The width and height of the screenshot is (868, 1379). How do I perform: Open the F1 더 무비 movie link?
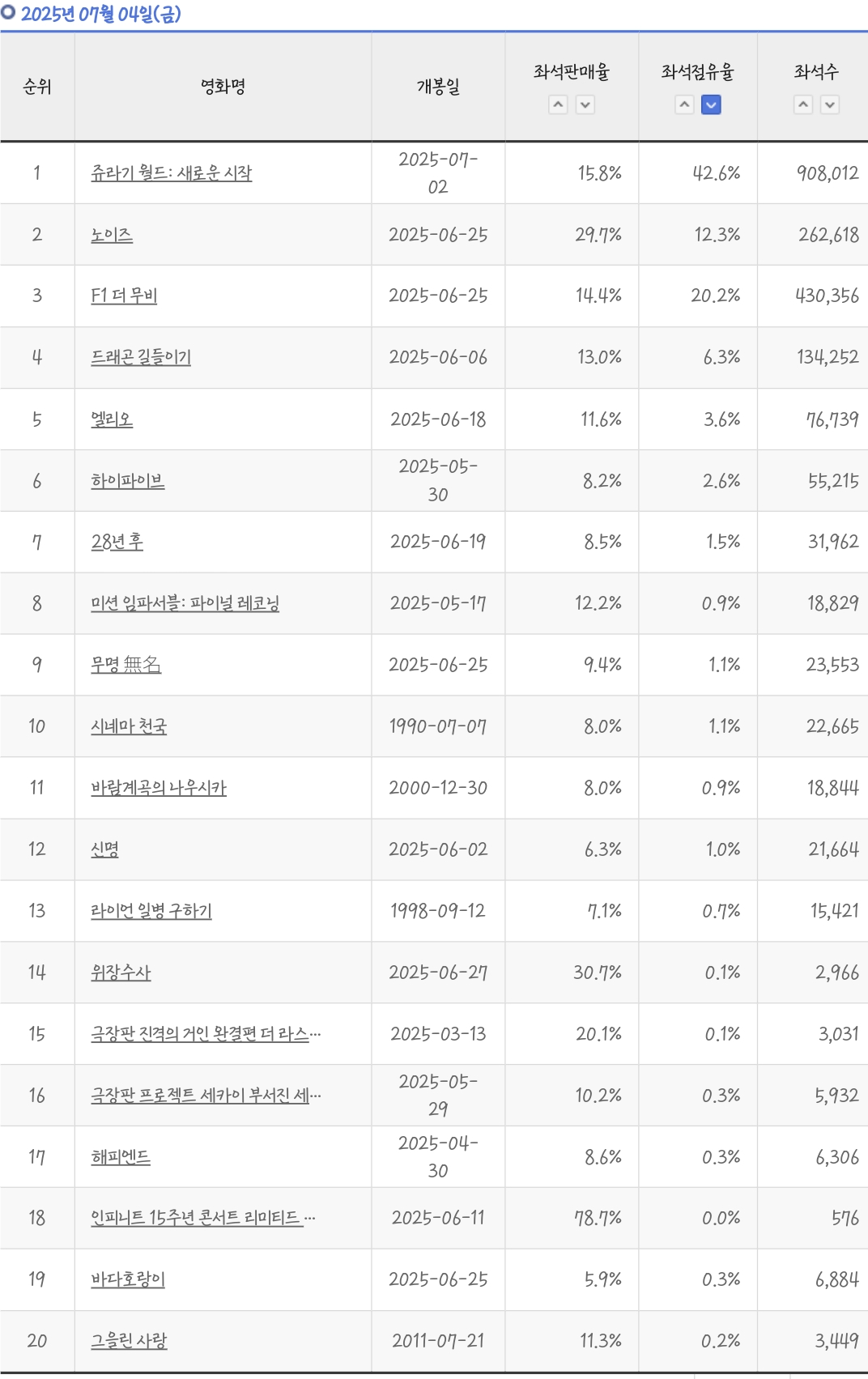[x=124, y=296]
